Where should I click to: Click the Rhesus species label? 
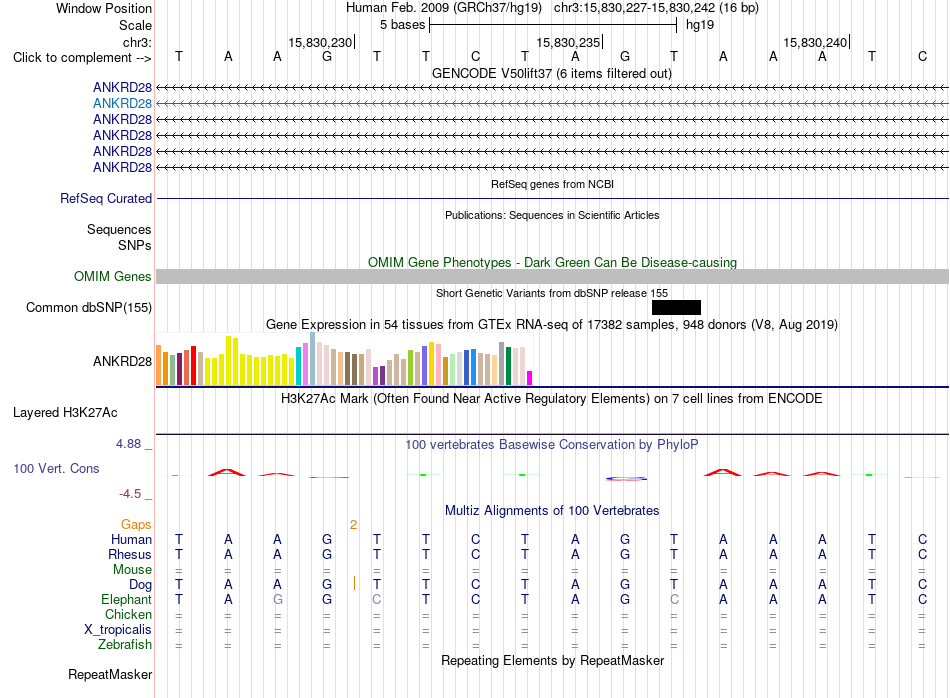[130, 554]
